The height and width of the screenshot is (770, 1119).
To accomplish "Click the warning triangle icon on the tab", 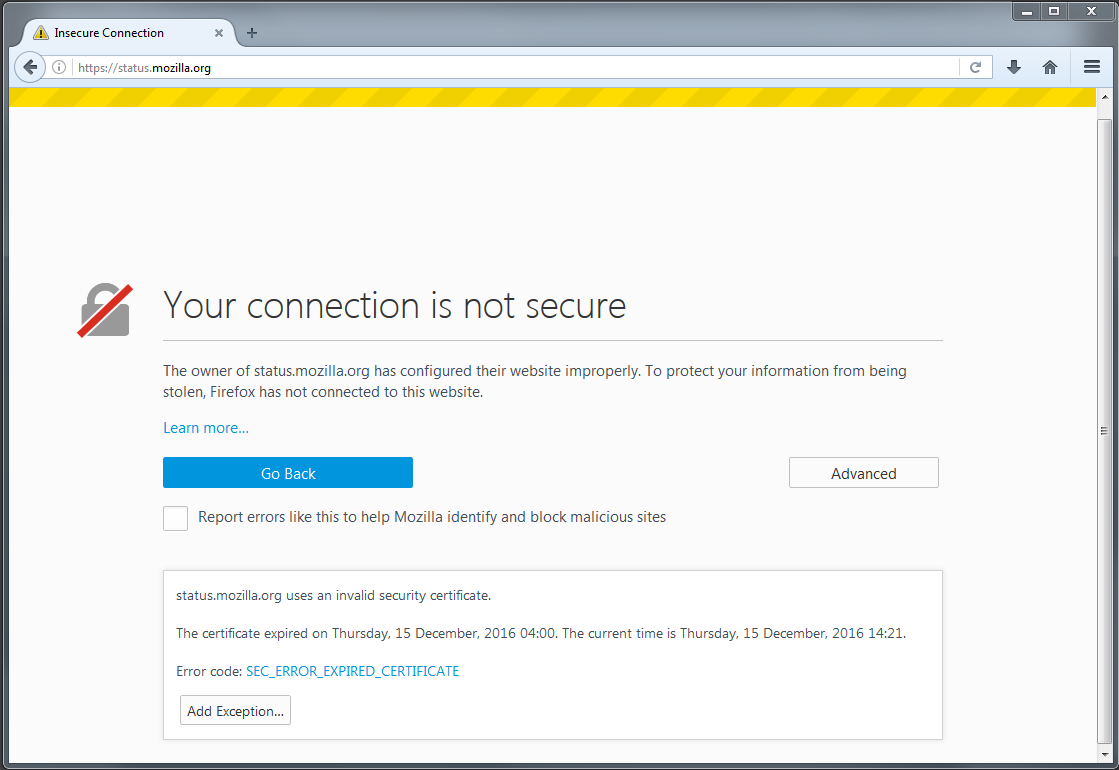I will 41,33.
